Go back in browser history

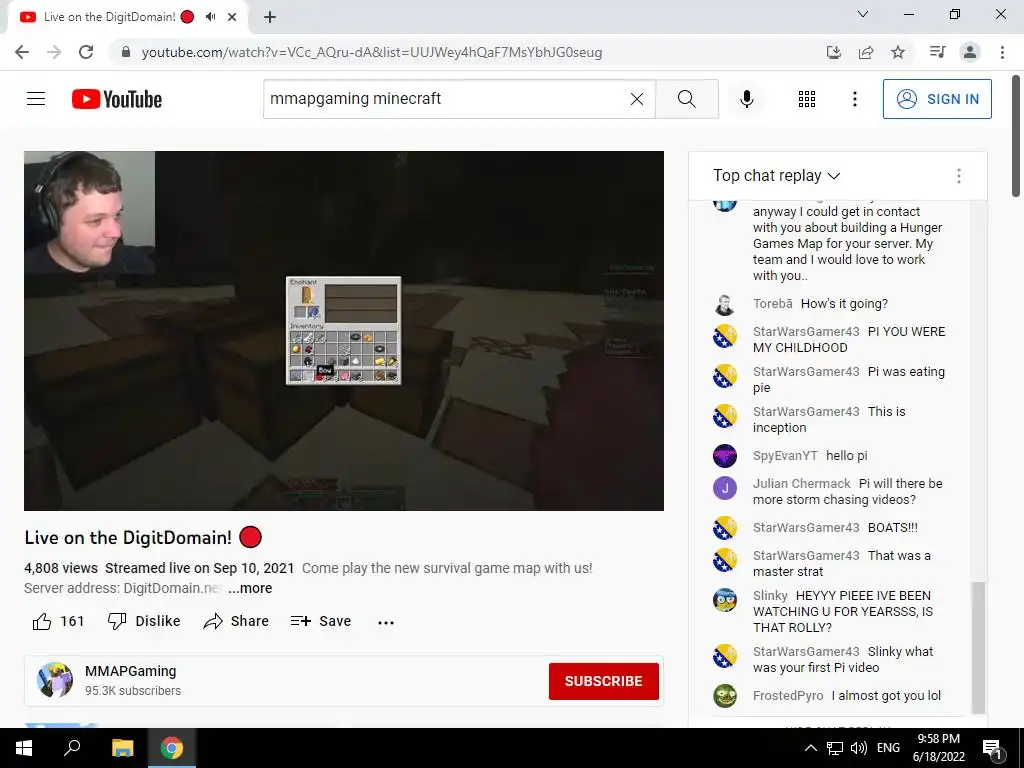tap(22, 52)
